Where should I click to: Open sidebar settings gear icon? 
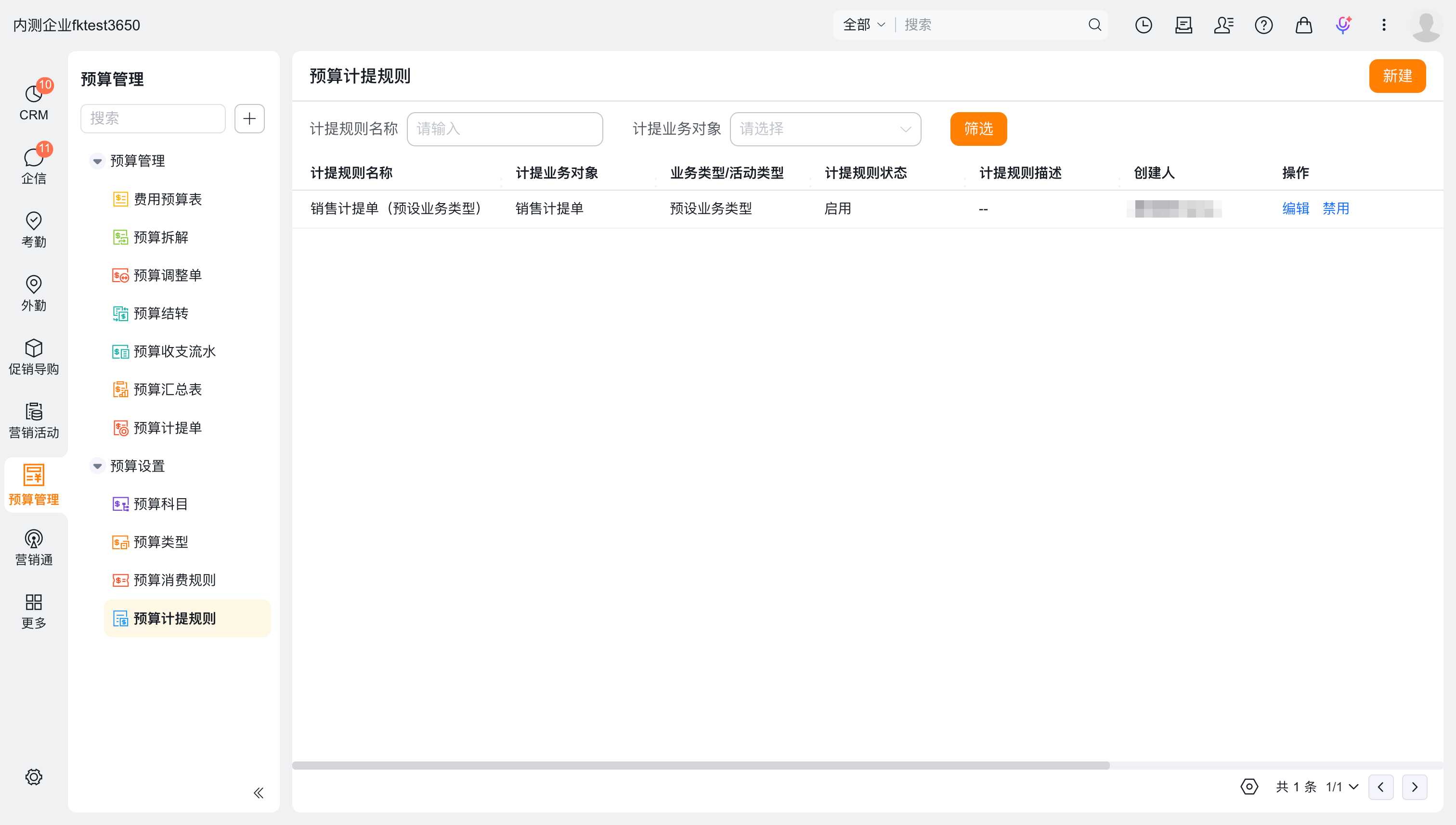click(33, 777)
